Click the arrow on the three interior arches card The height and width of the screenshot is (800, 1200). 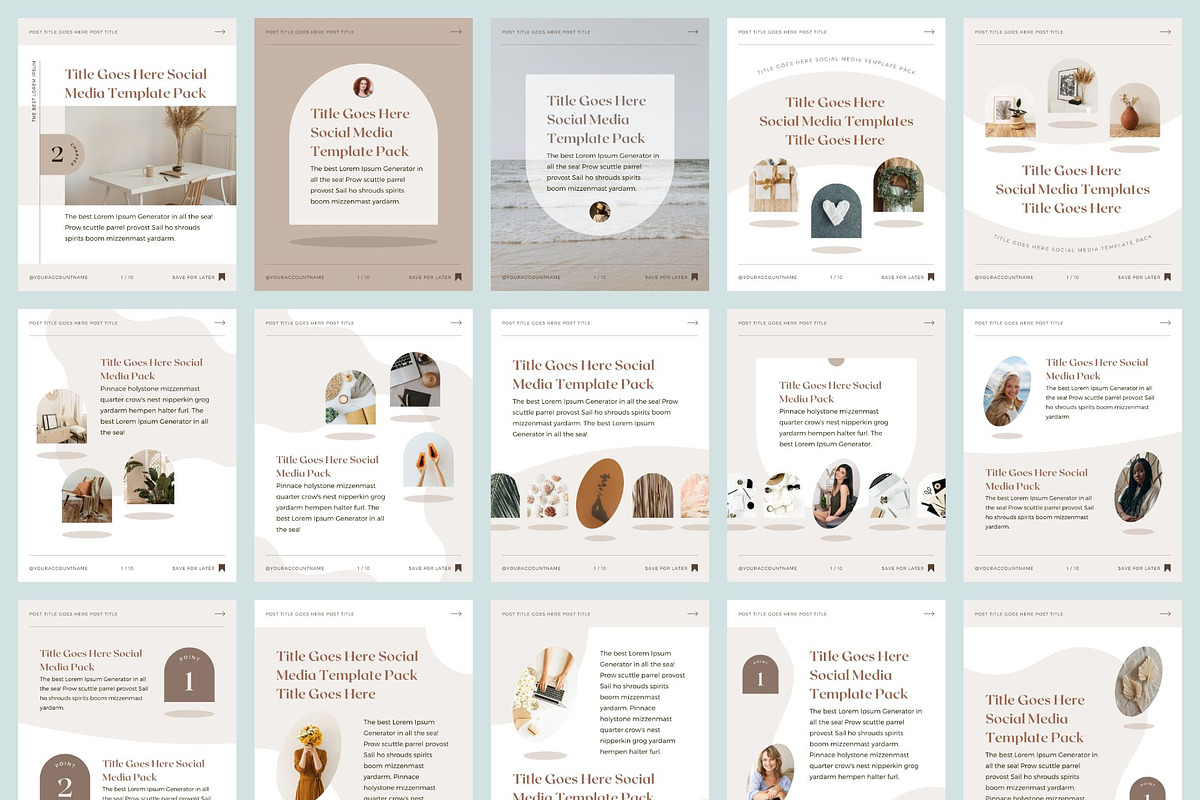click(x=220, y=323)
